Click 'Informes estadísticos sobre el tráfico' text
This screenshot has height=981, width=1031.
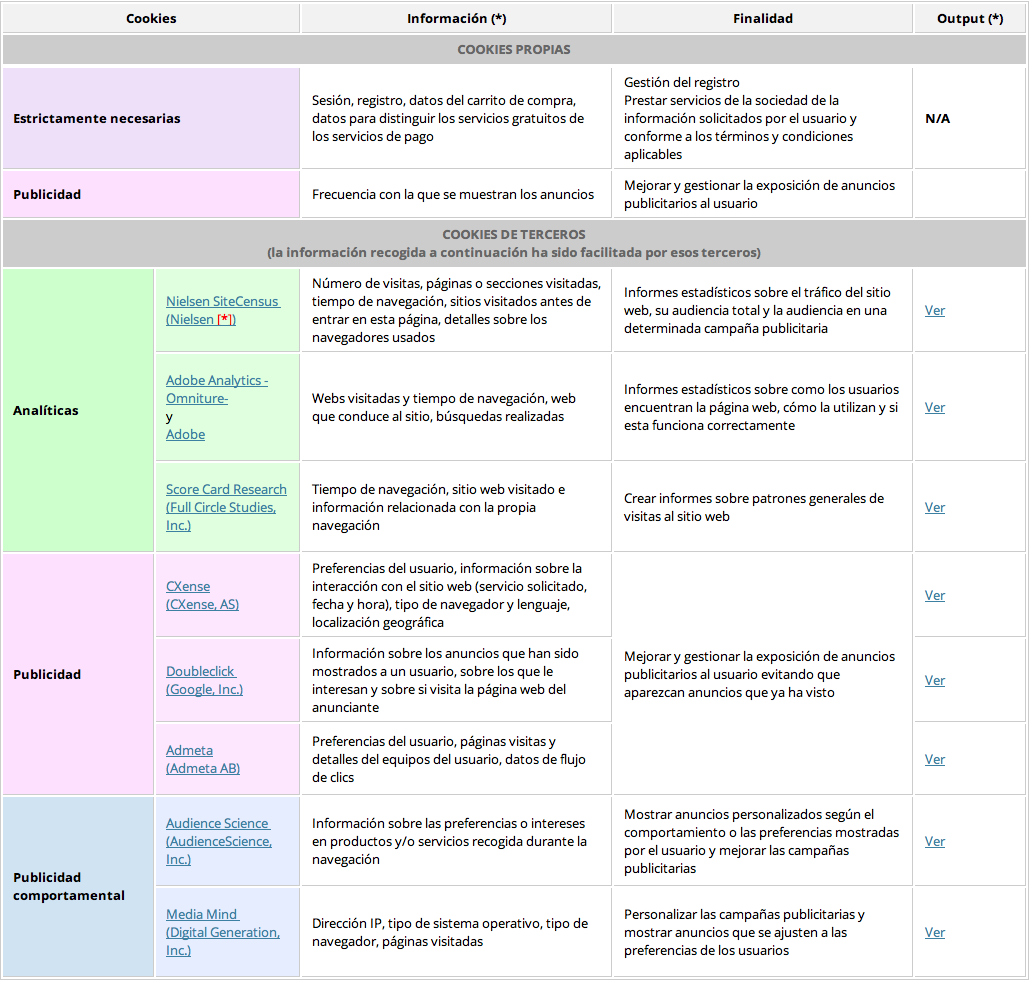(x=757, y=310)
